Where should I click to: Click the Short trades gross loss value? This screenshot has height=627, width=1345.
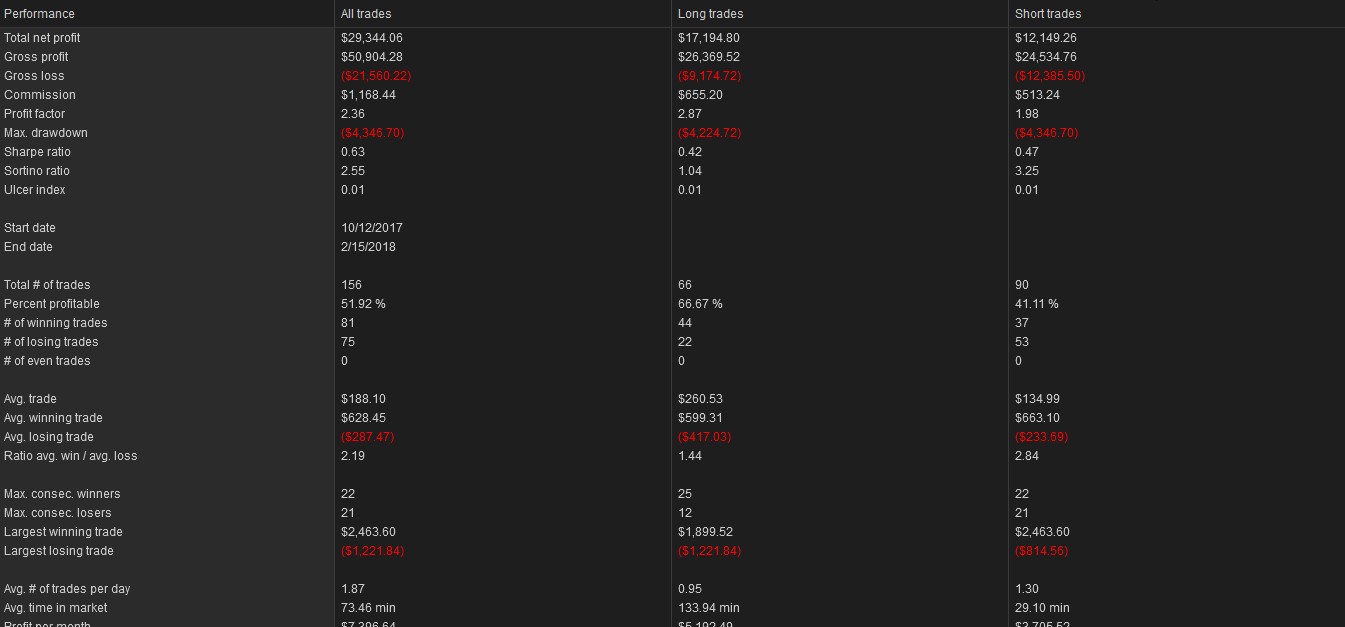click(1050, 76)
